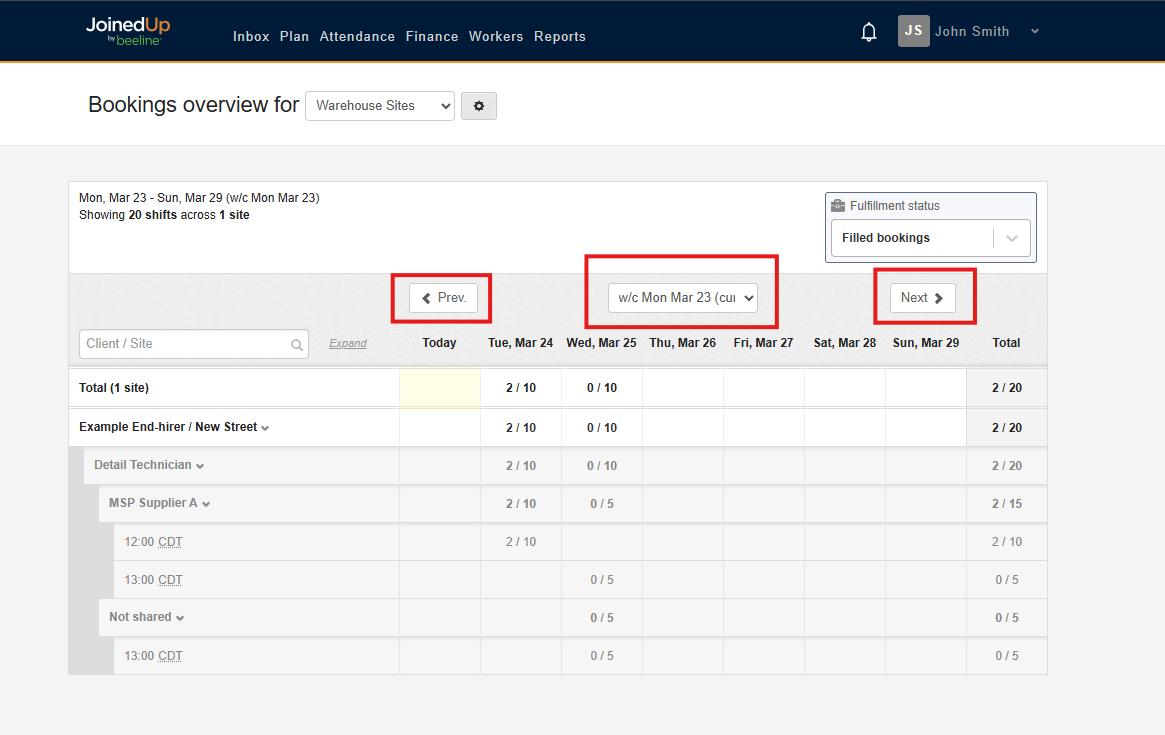This screenshot has width=1165, height=735.
Task: Click the Expand link
Action: tap(348, 344)
